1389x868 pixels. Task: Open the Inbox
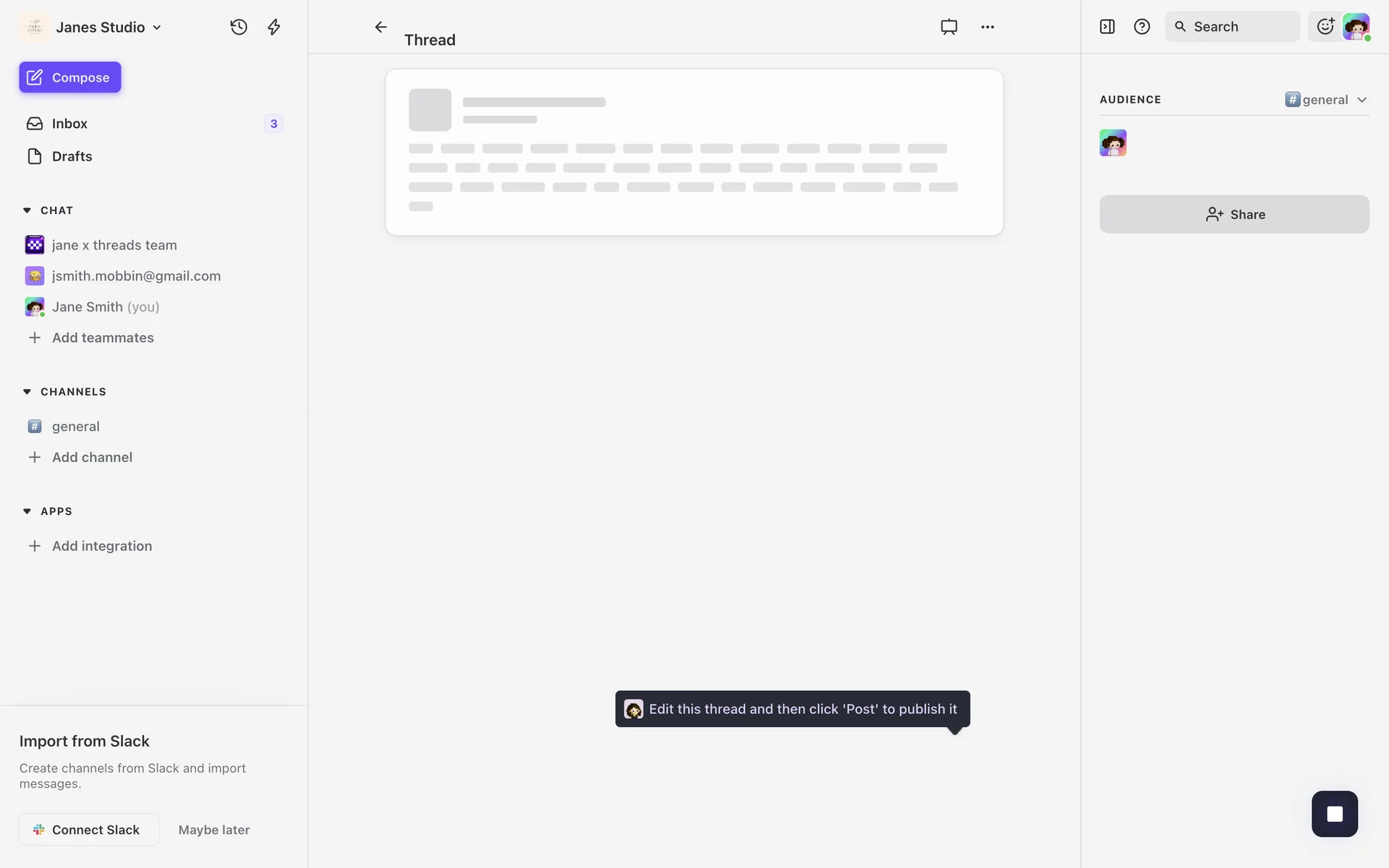click(x=69, y=124)
